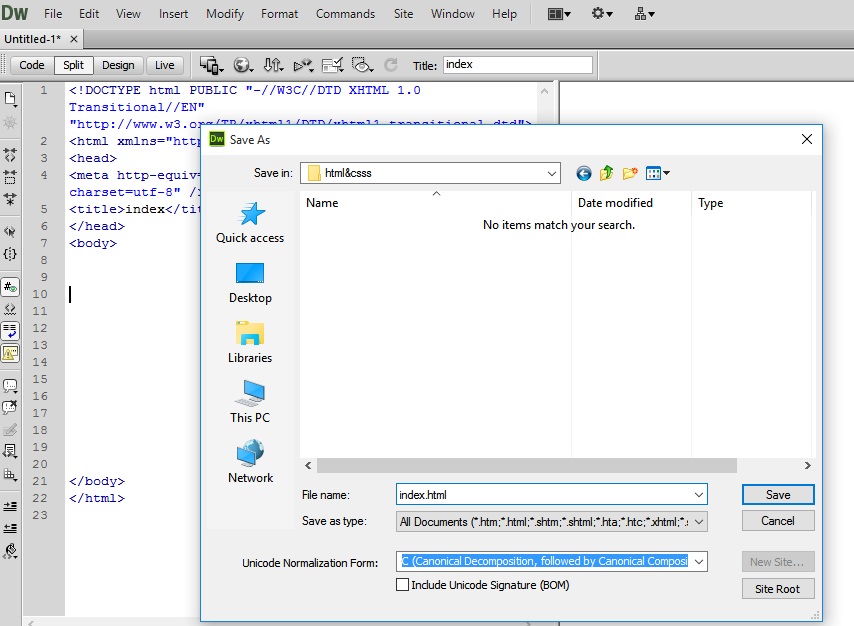Click the Balance Braces icon
The image size is (854, 626).
(10, 254)
